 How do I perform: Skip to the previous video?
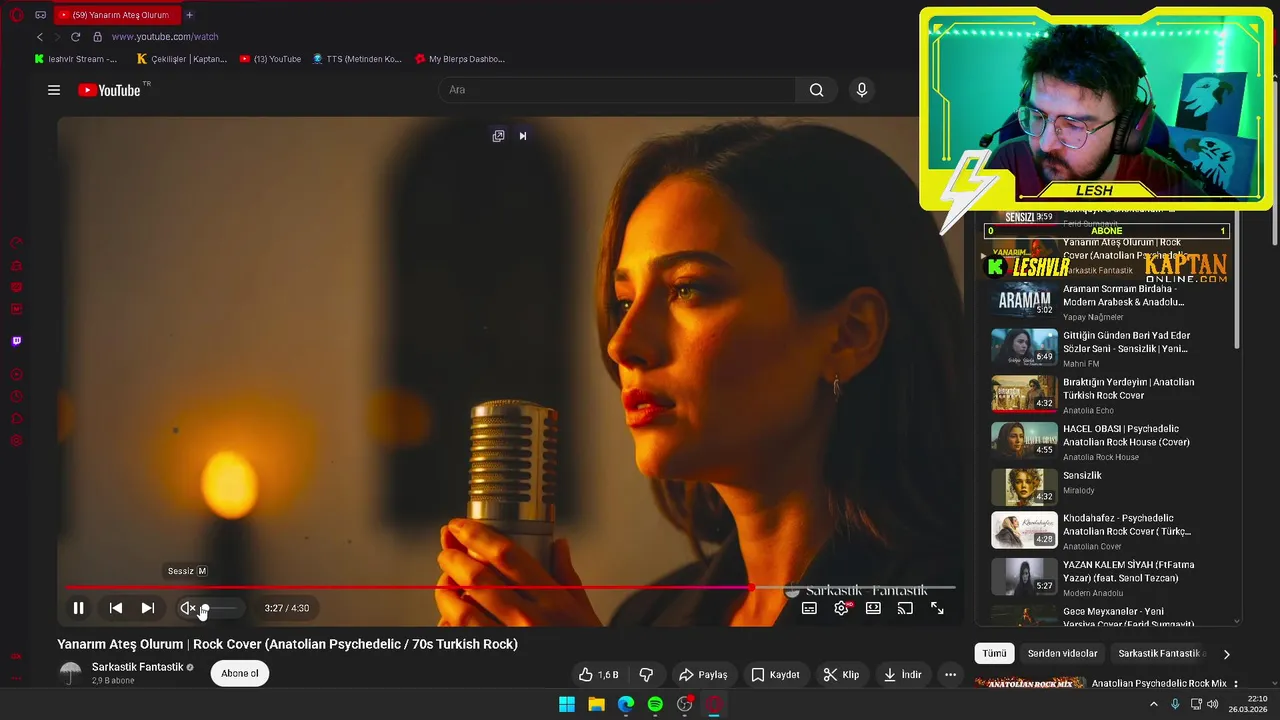(116, 608)
